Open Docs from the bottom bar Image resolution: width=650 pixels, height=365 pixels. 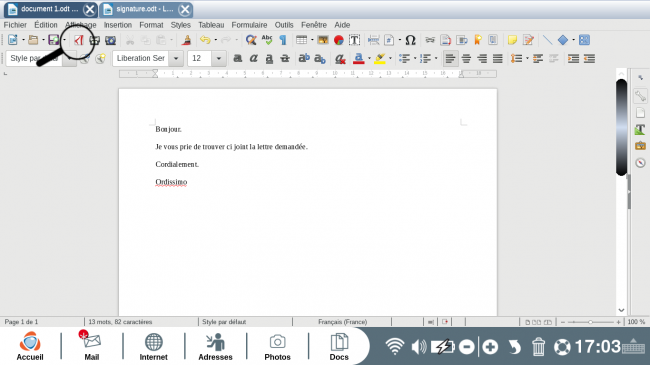[339, 346]
